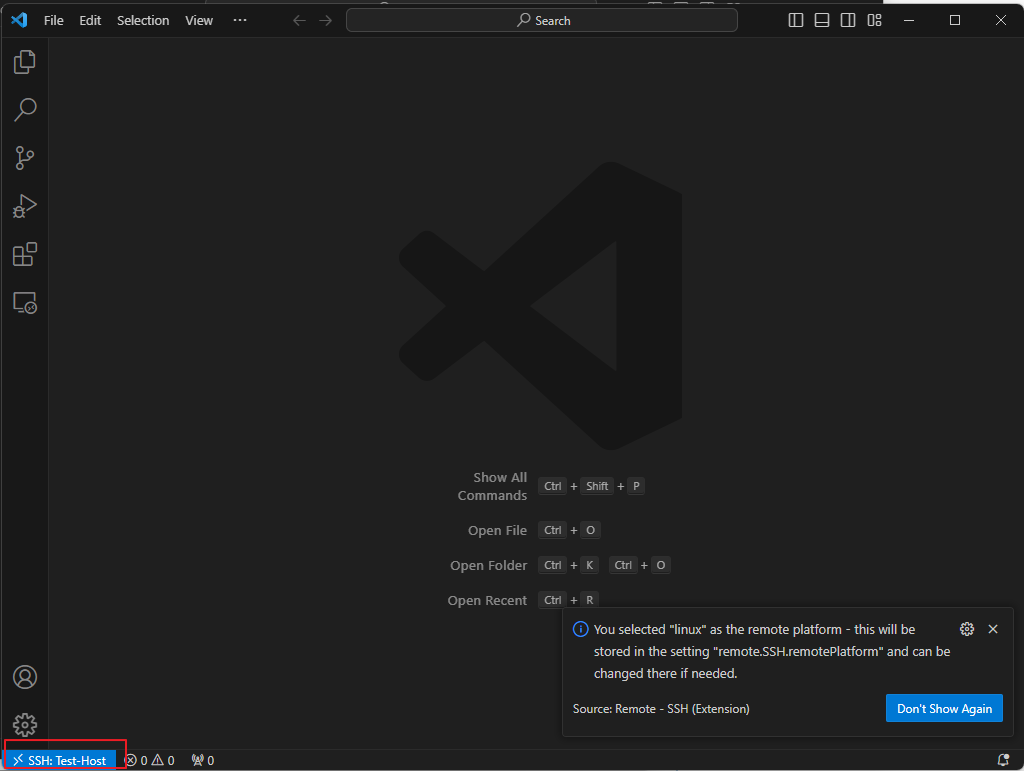Open the Extensions view
The image size is (1024, 771).
[25, 255]
